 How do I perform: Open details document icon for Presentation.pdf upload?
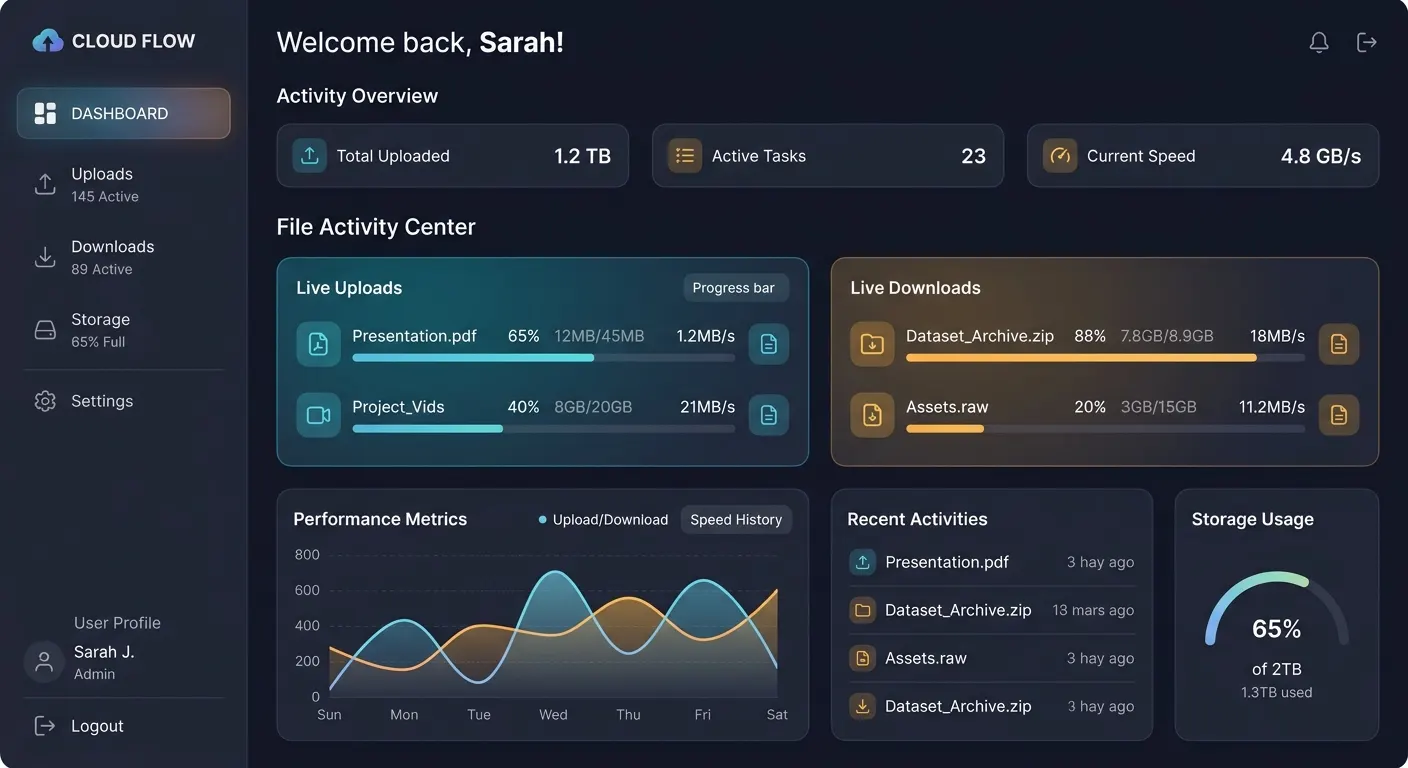pos(769,344)
